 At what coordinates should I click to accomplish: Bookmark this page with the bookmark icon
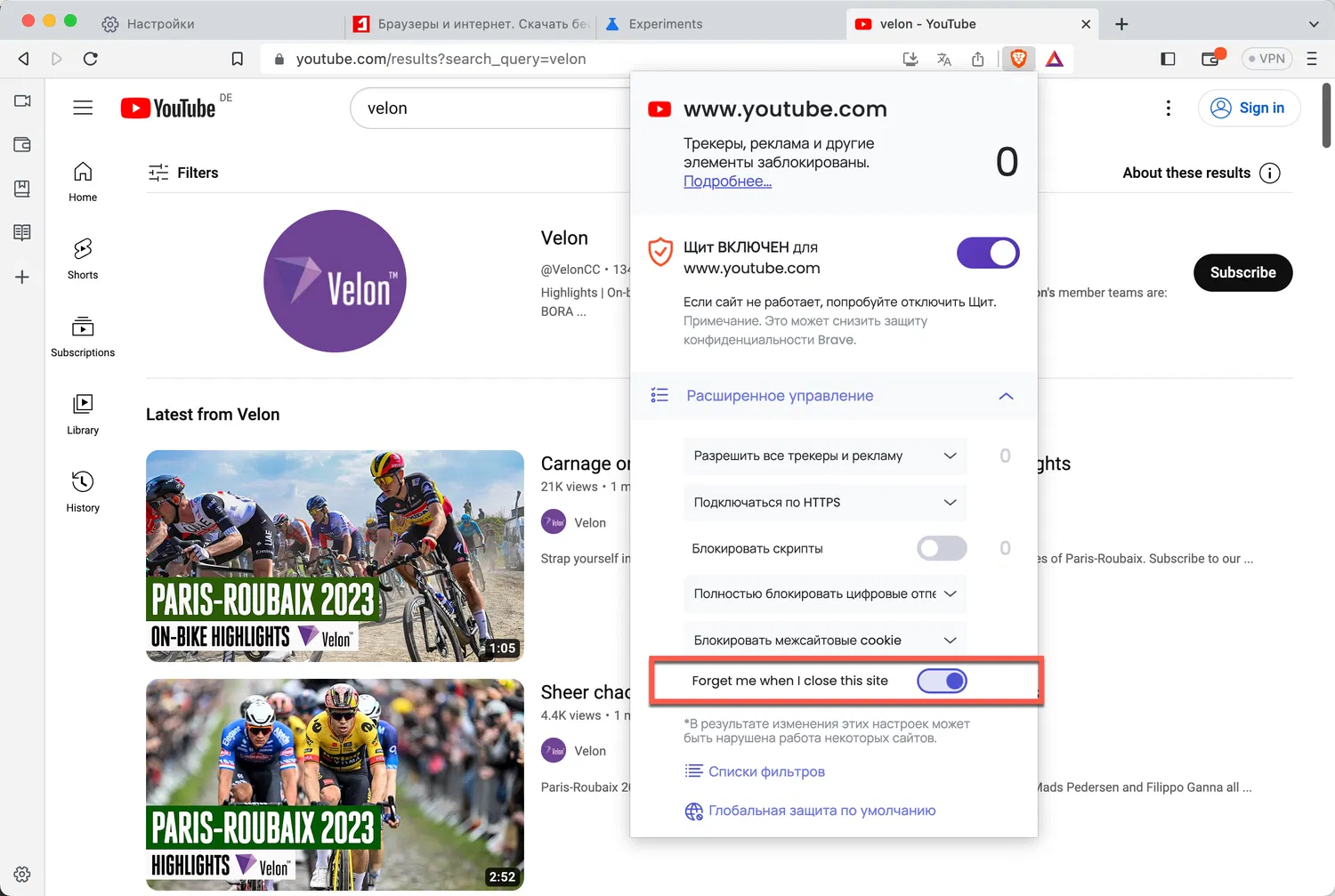click(237, 59)
